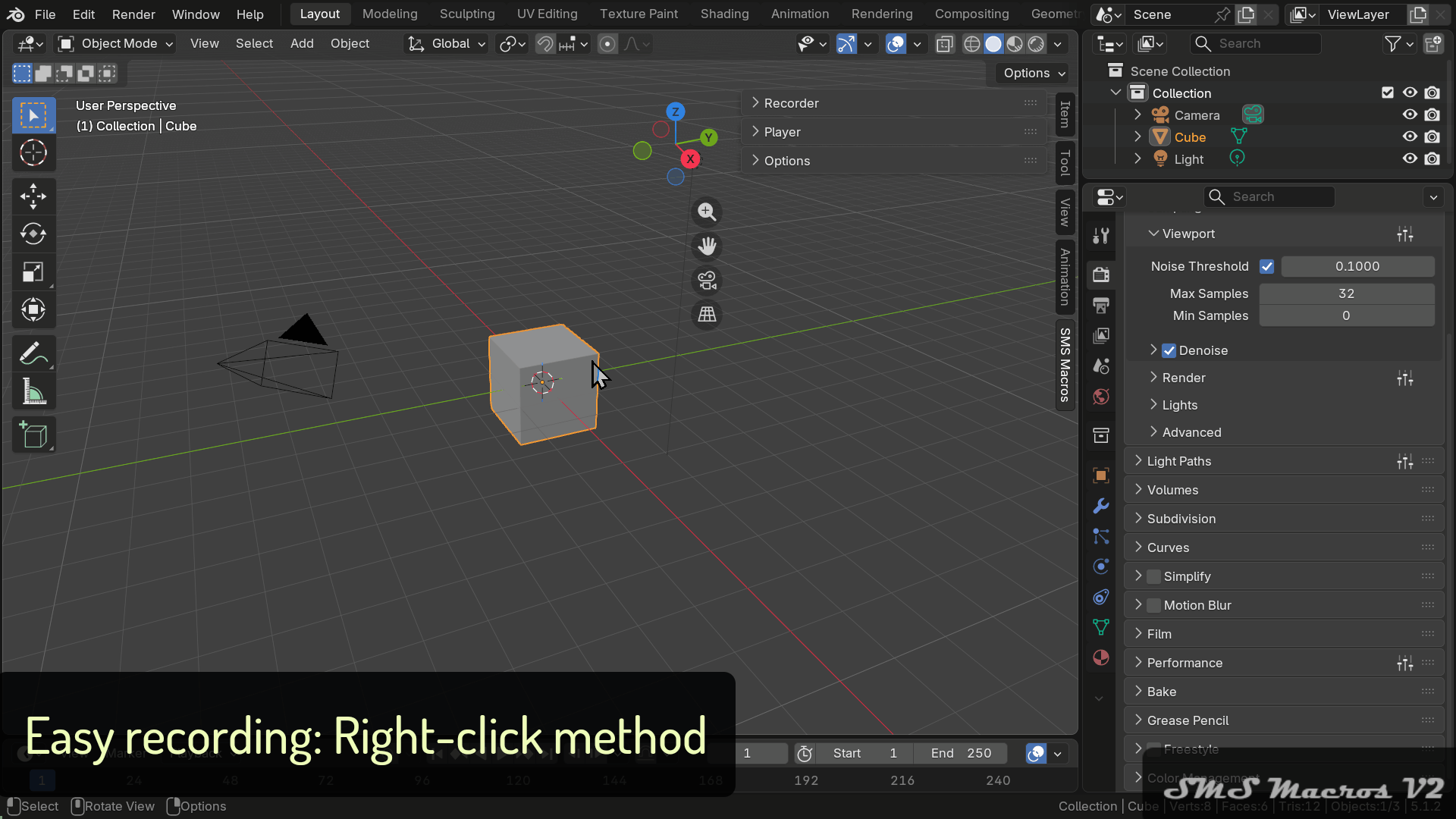Choose the Move tool
1456x819 pixels.
click(x=33, y=196)
